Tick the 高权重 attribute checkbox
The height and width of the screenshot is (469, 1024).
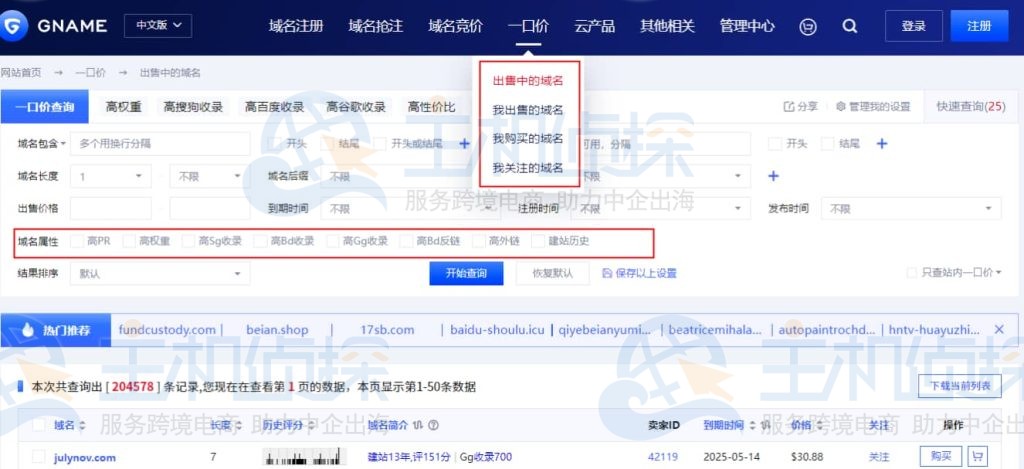click(129, 241)
